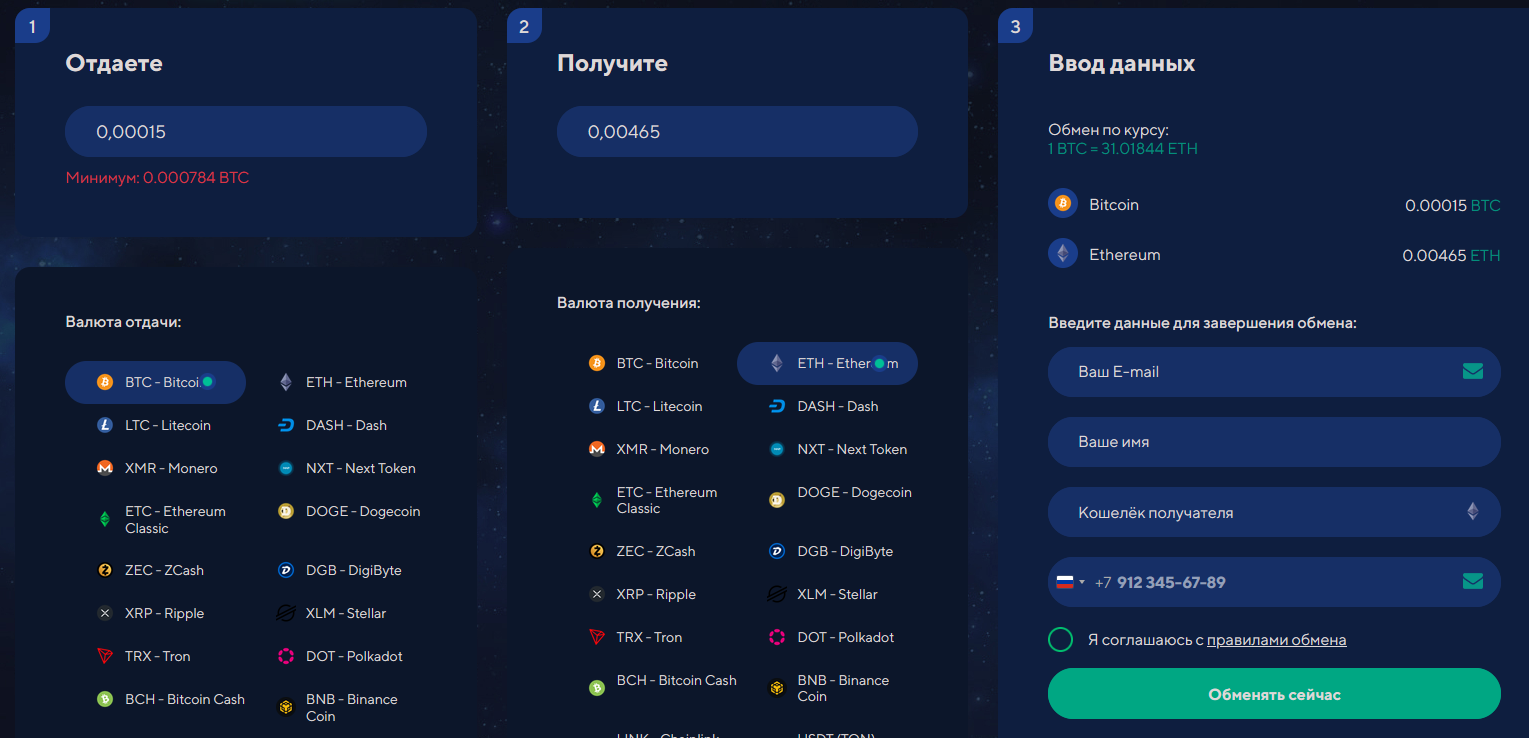Click the Ethereum icon in the wallet field

click(1472, 511)
